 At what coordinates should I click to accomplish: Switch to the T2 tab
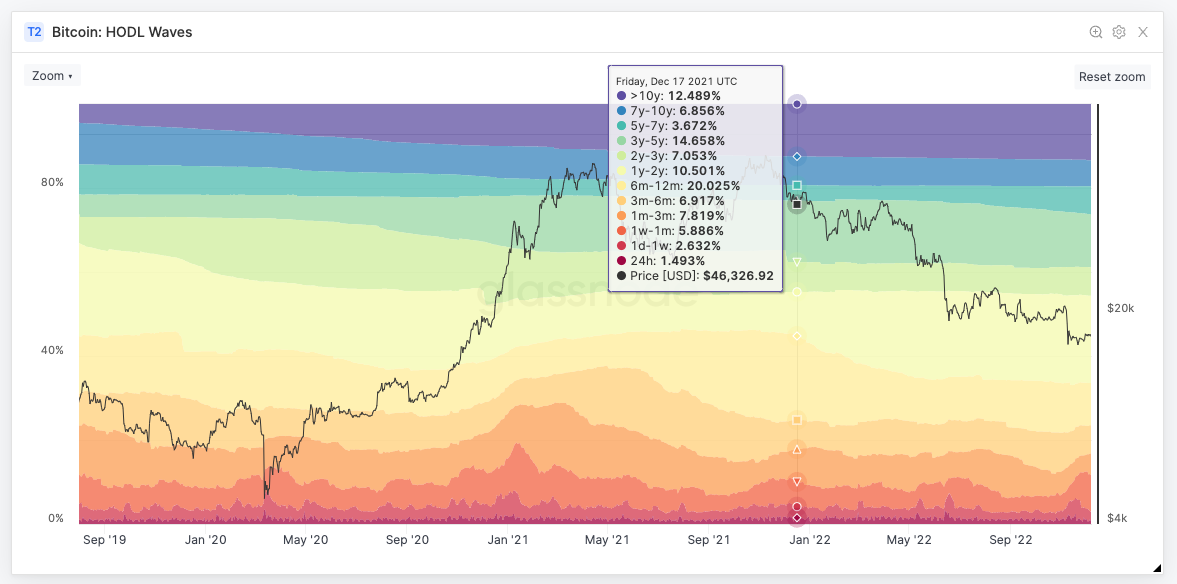(33, 32)
